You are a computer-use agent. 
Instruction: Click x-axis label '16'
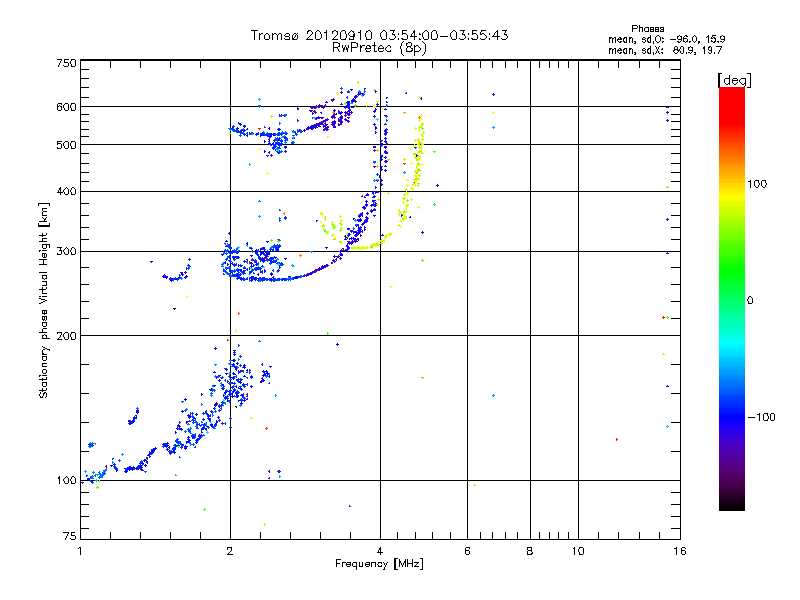pyautogui.click(x=680, y=551)
